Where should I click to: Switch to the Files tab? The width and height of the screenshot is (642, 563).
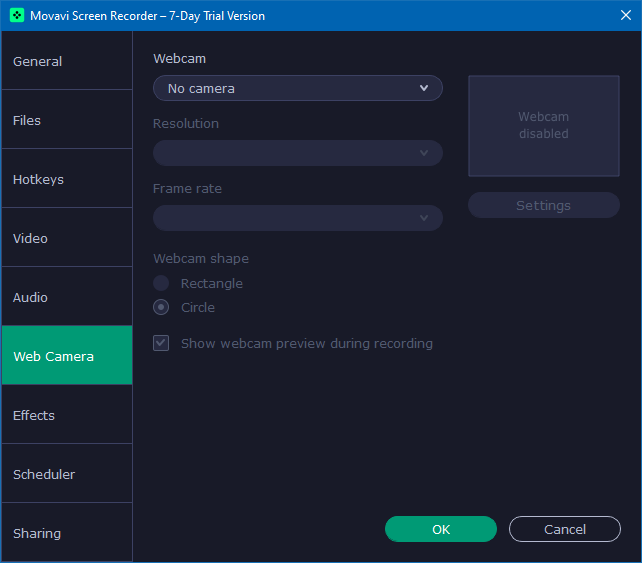click(x=66, y=120)
